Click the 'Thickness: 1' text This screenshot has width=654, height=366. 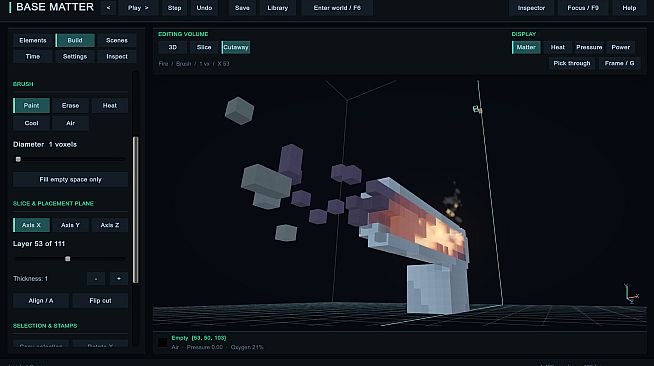30,278
